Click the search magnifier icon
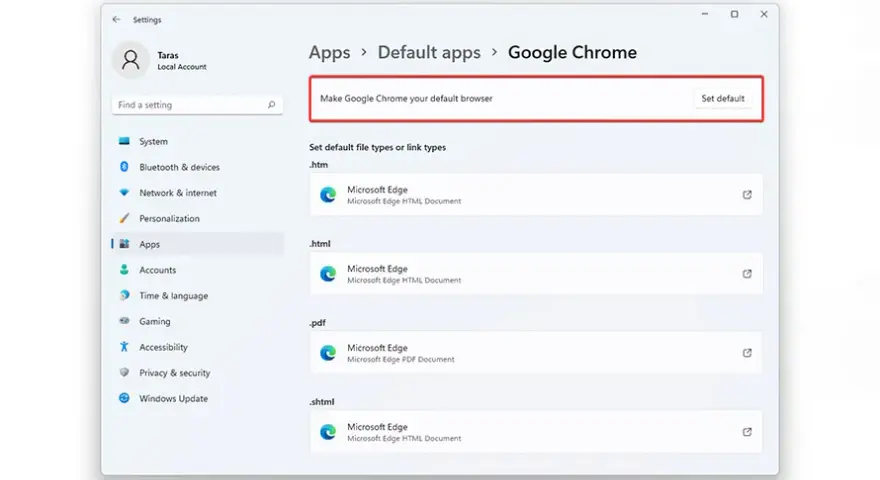 [271, 104]
